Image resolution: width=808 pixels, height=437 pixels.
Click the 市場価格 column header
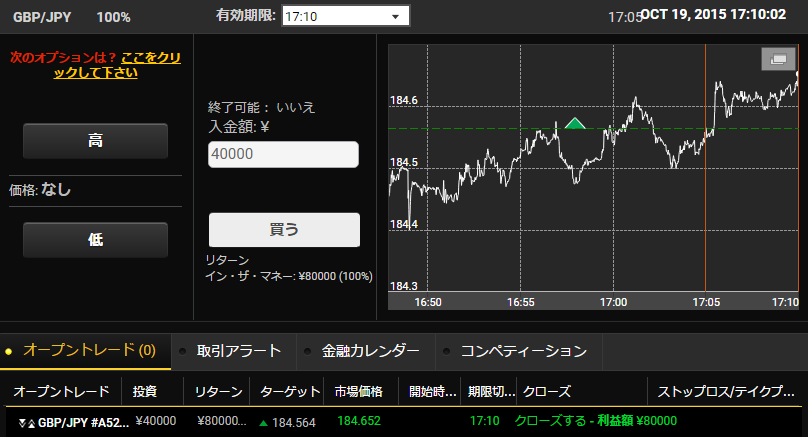click(359, 392)
